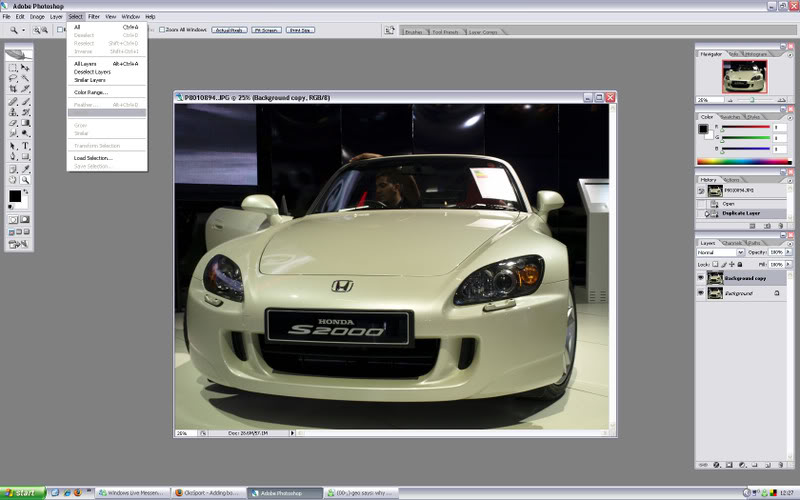Choose Color Range from the Select menu
Viewport: 800px width, 500px height.
90,92
